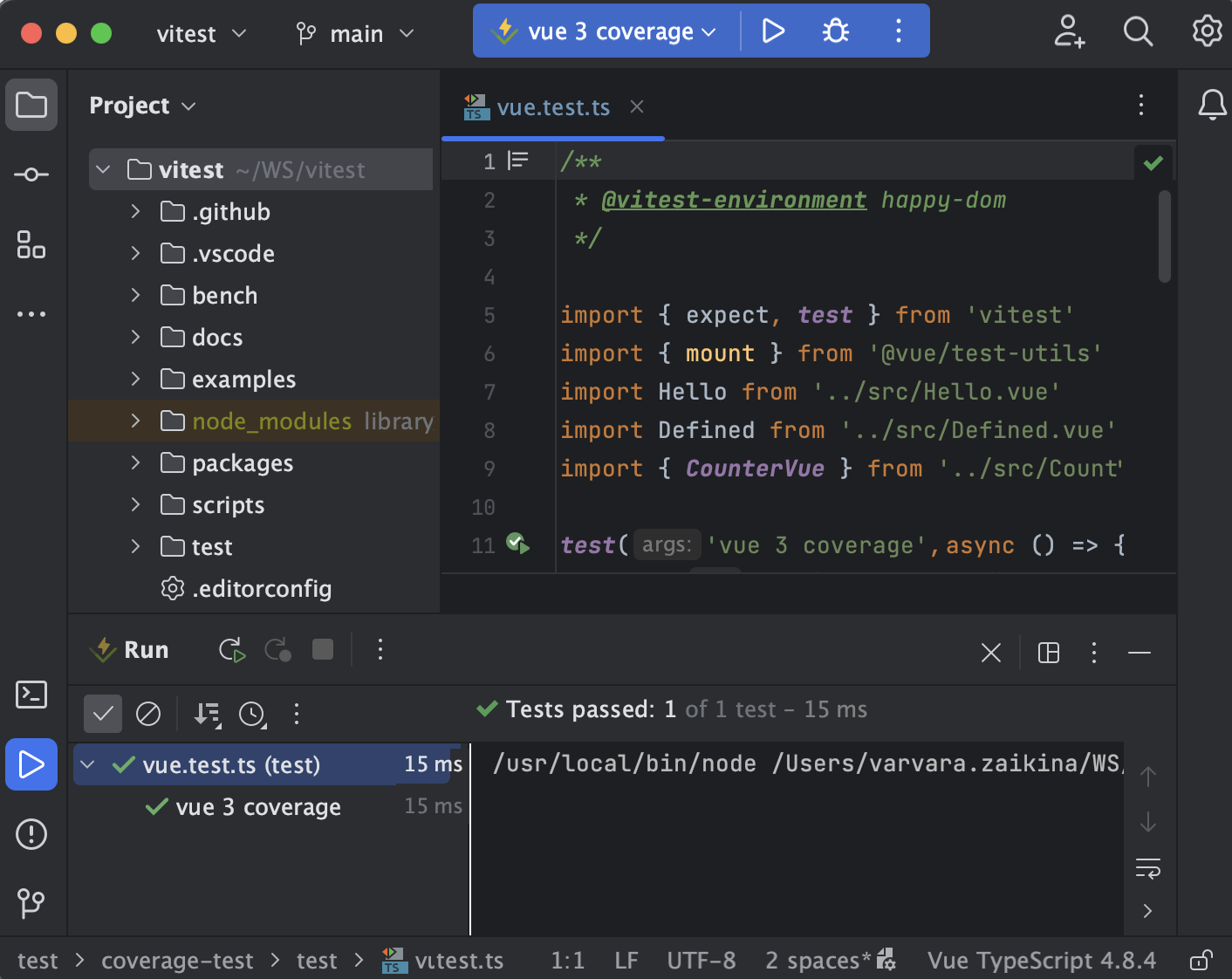Click the up-arrow previous occurrence in console
Image resolution: width=1232 pixels, height=979 pixels.
[1148, 777]
